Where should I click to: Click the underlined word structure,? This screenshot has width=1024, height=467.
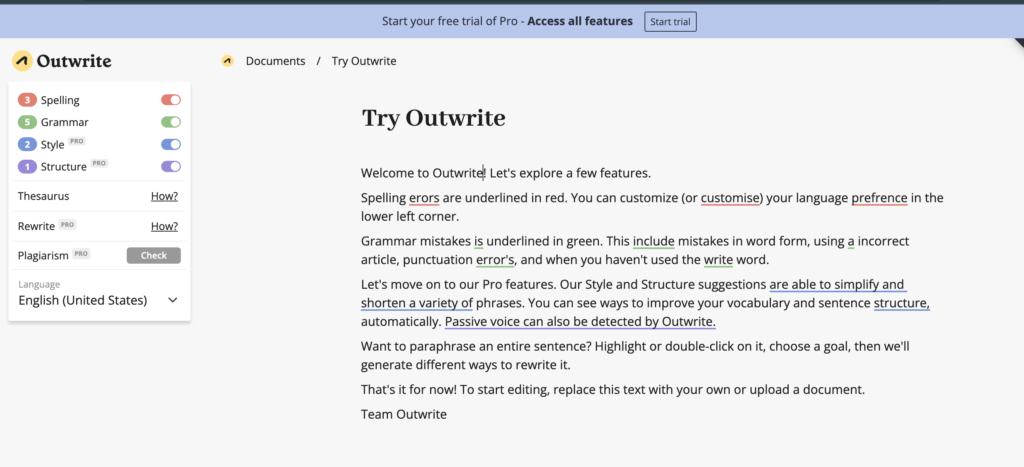click(902, 304)
